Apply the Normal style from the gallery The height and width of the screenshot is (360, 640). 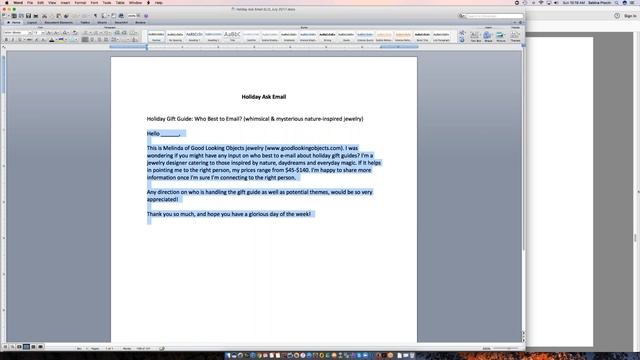(156, 36)
